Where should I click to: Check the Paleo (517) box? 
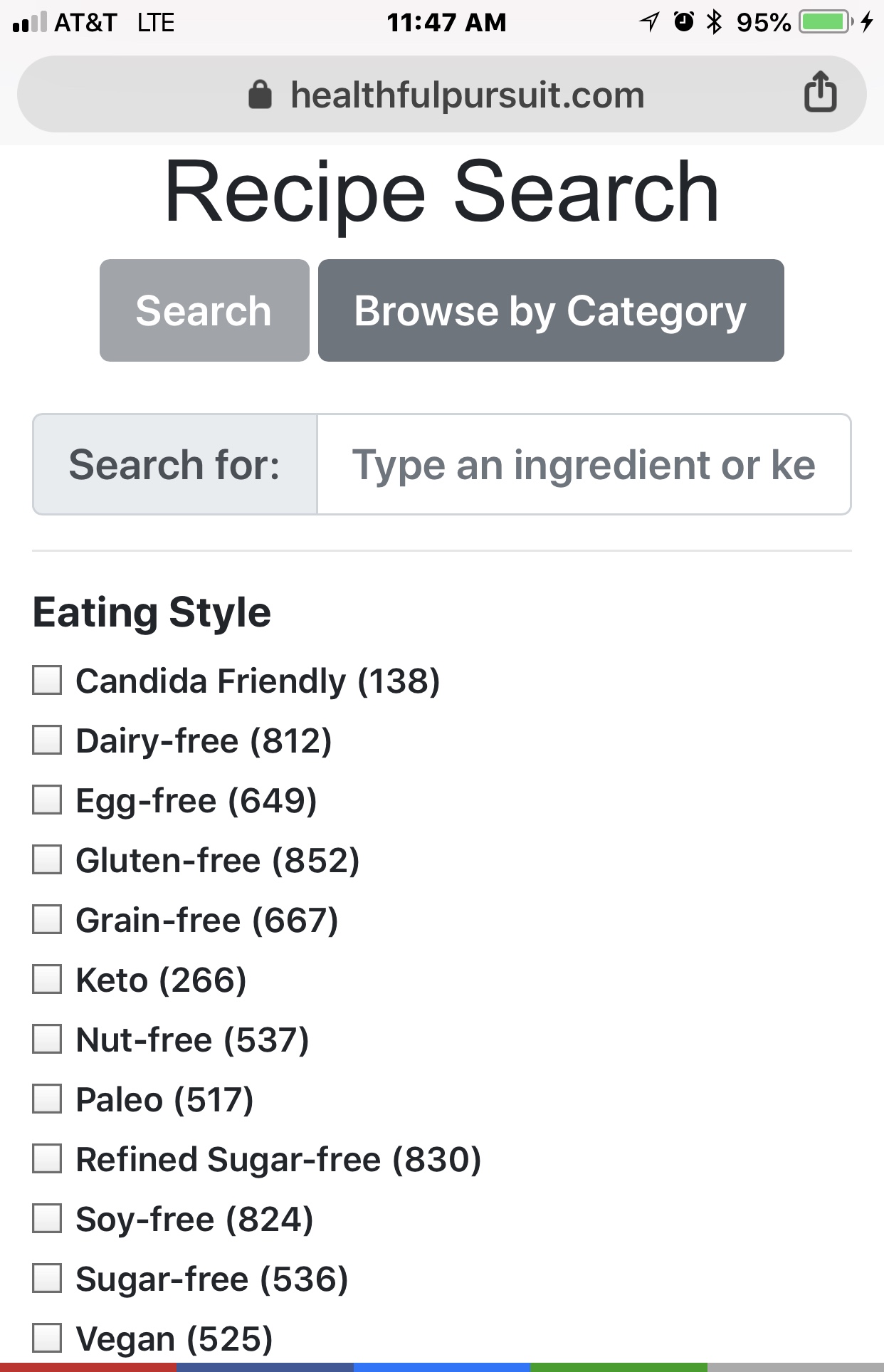(x=47, y=1099)
